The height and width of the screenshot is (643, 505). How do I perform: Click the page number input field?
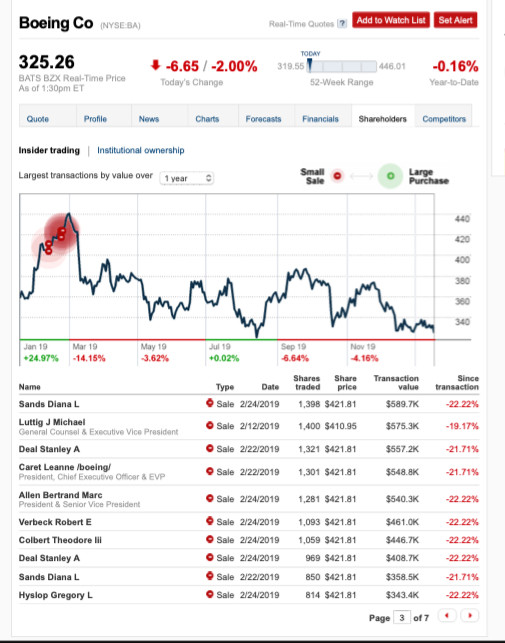coord(402,617)
